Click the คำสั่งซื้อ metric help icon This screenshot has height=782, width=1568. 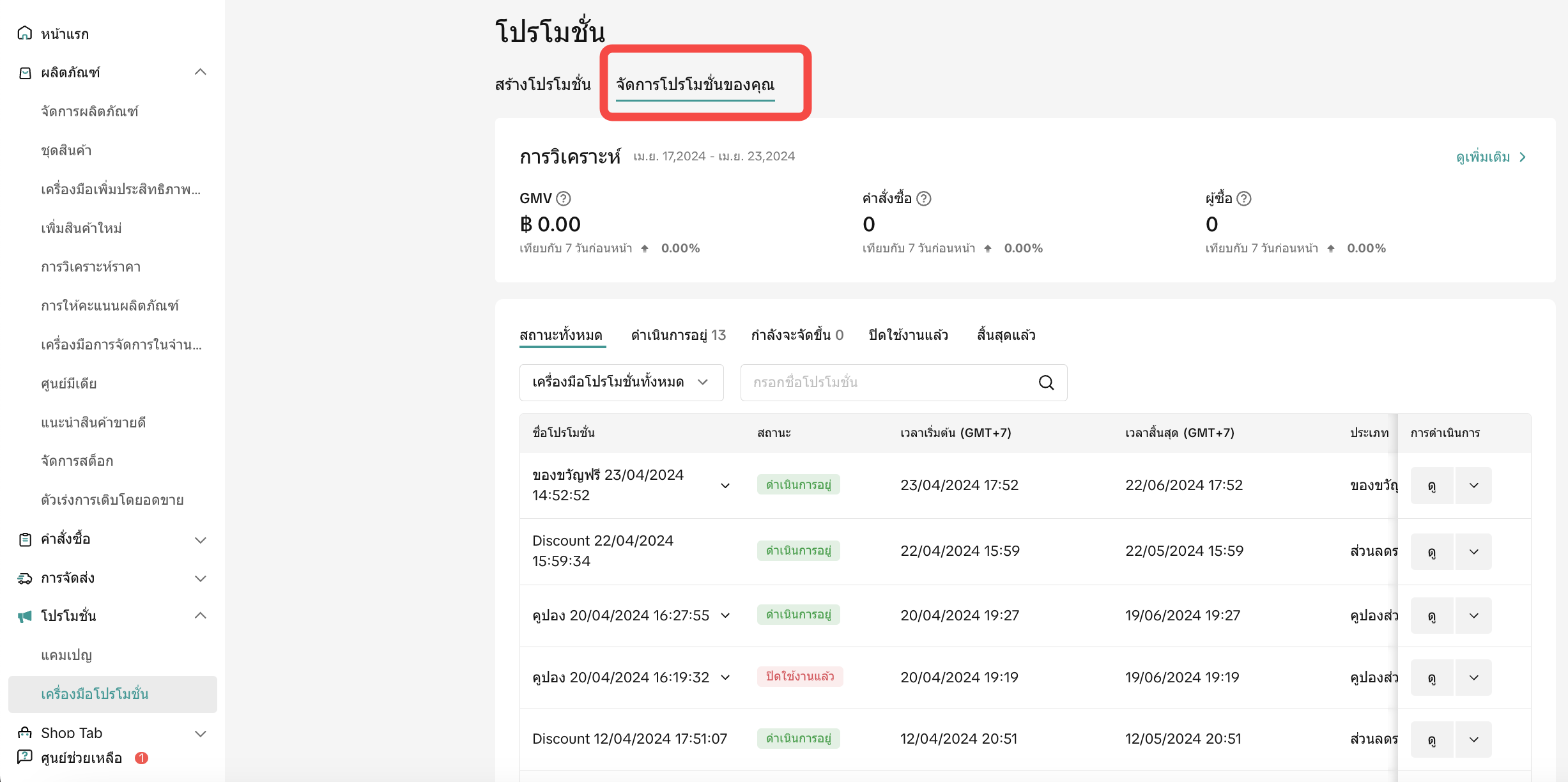point(923,199)
